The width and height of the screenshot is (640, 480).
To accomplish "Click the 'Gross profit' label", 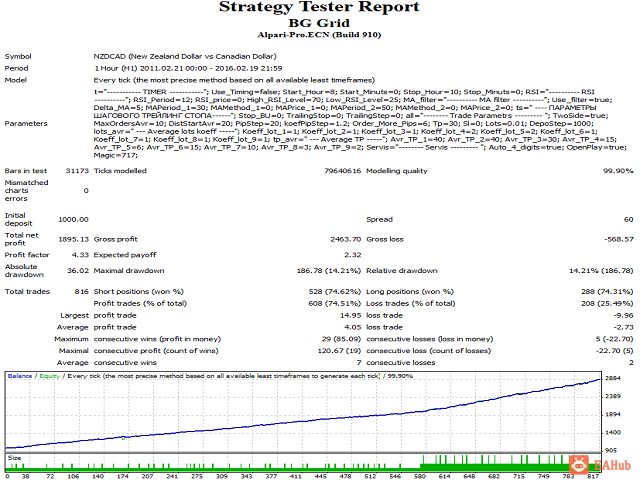I will click(x=116, y=239).
